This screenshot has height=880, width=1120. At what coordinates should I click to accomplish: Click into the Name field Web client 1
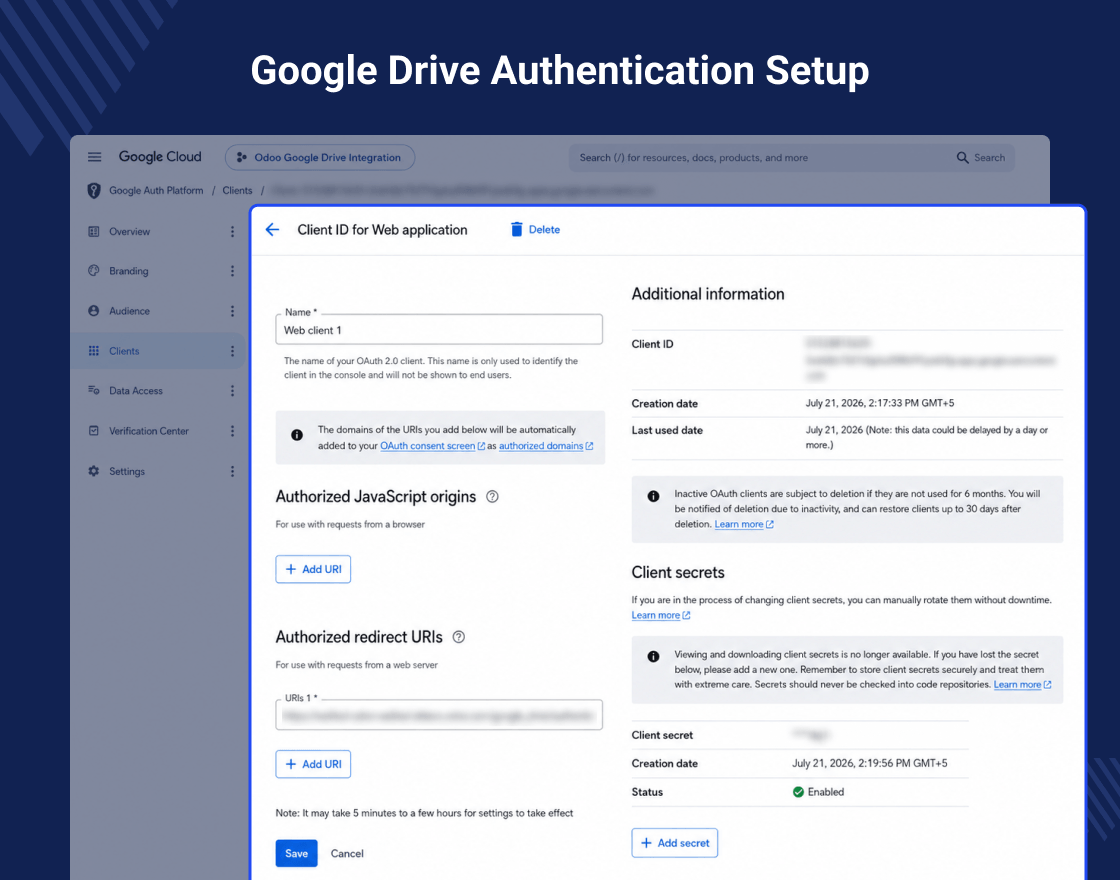pos(439,330)
